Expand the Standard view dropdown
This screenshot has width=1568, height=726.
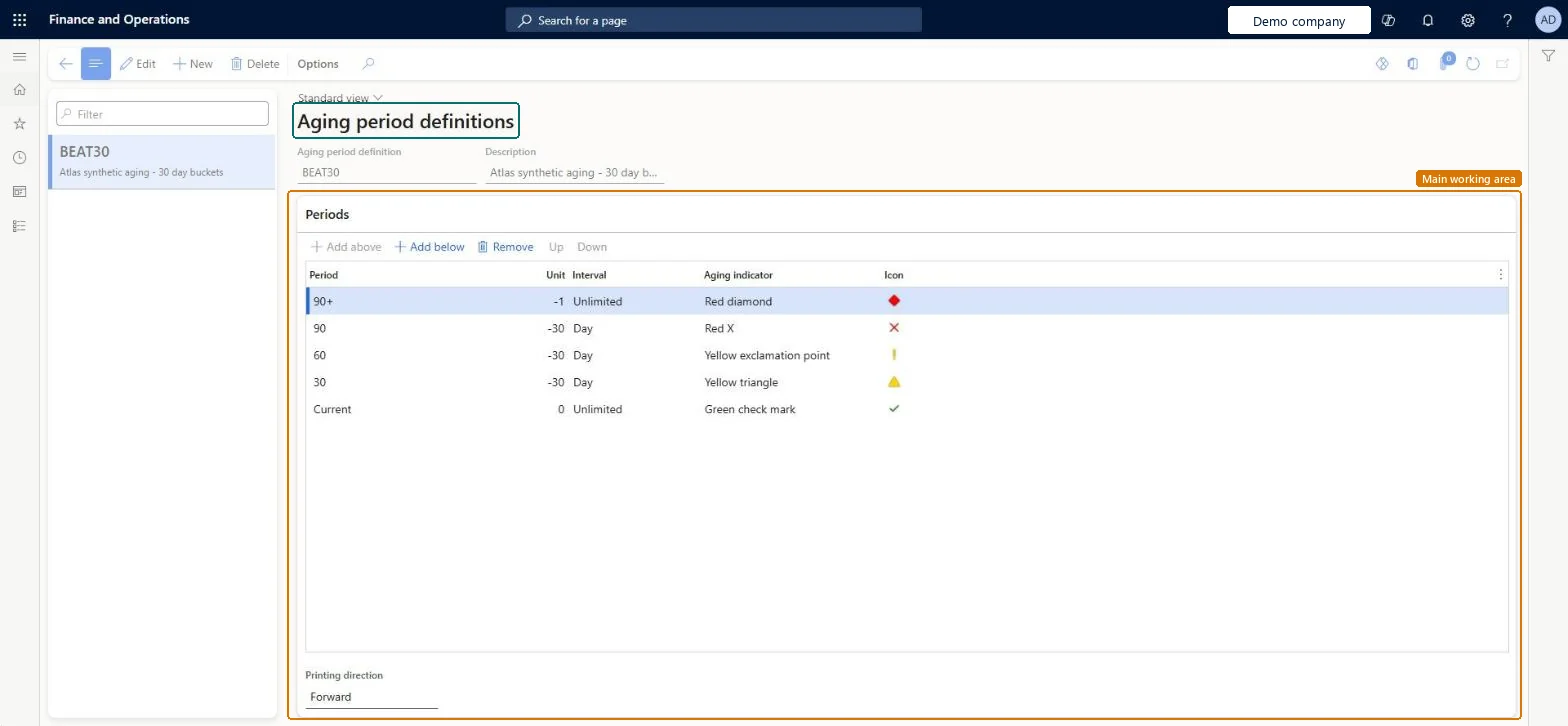tap(340, 98)
